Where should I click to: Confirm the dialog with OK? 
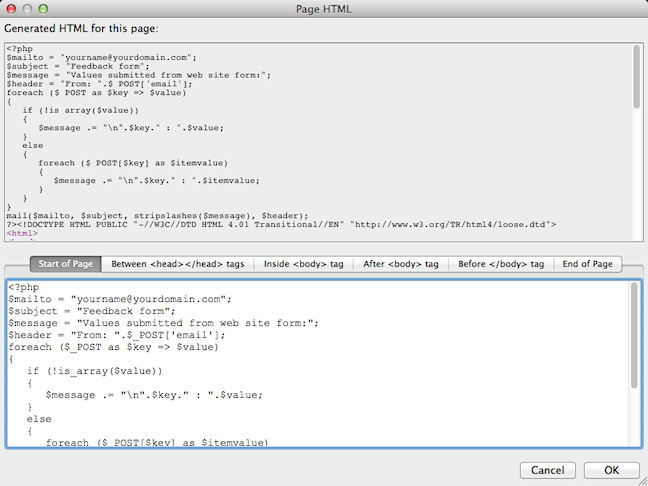[x=611, y=470]
